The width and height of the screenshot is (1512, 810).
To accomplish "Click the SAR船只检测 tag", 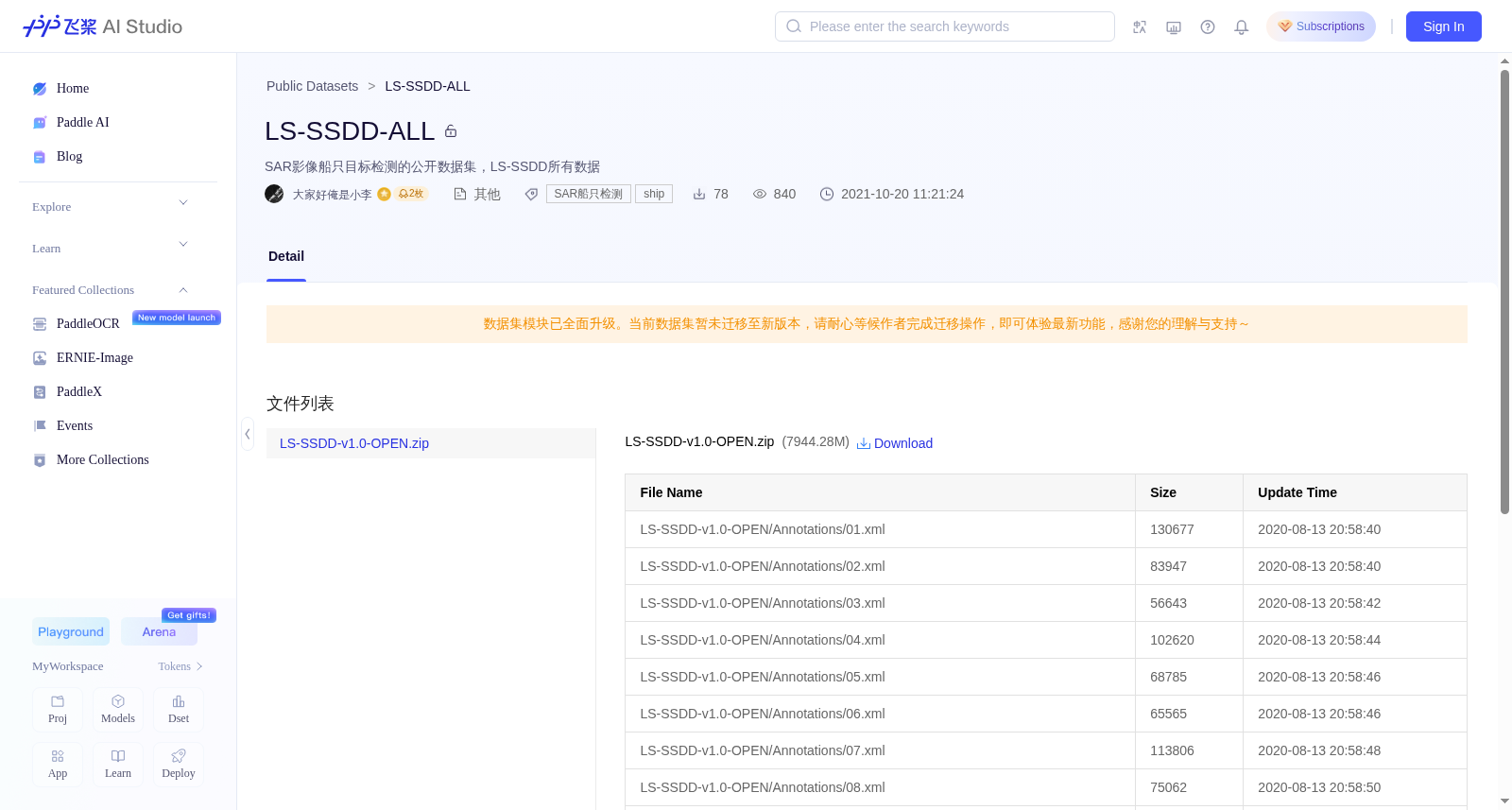I will [x=589, y=194].
